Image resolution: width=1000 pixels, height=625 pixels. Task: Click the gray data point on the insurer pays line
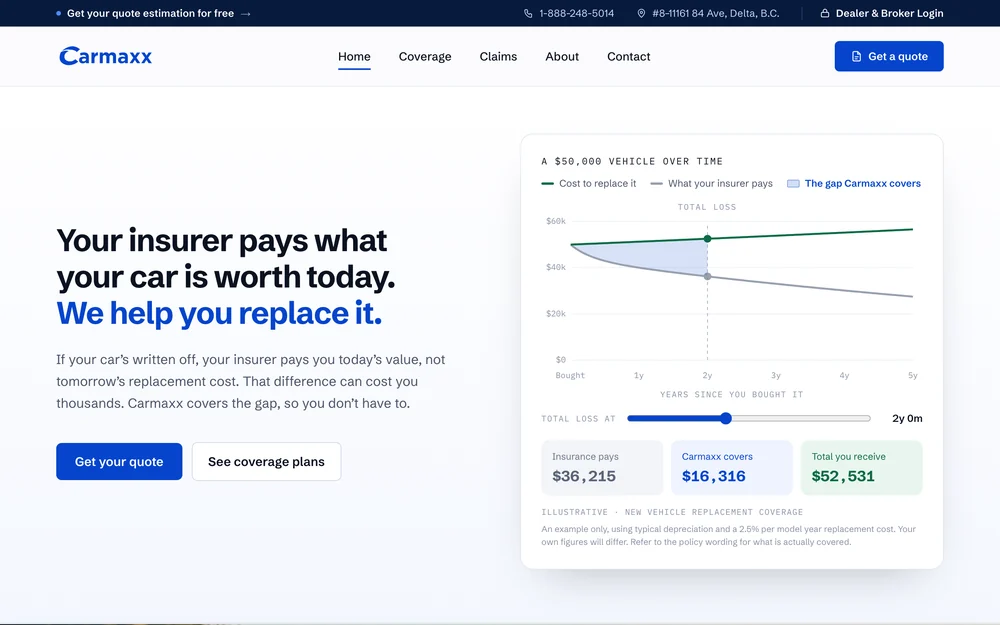point(707,277)
